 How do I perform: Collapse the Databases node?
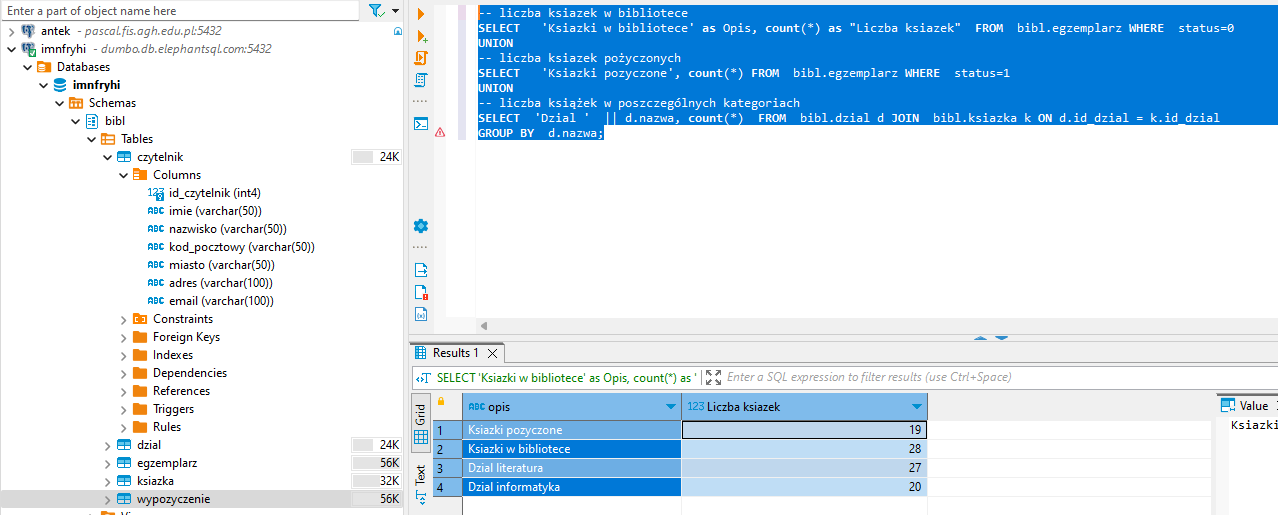27,67
